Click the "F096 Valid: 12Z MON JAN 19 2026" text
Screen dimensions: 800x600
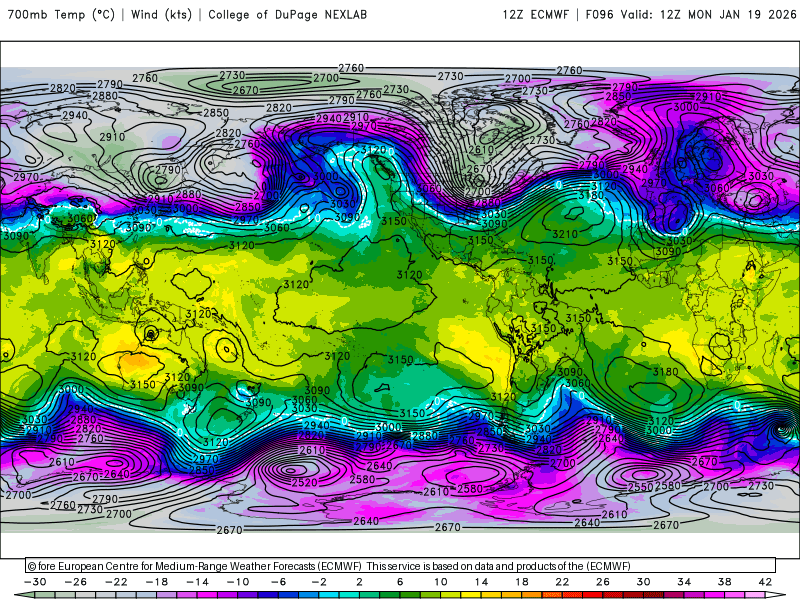click(x=691, y=14)
